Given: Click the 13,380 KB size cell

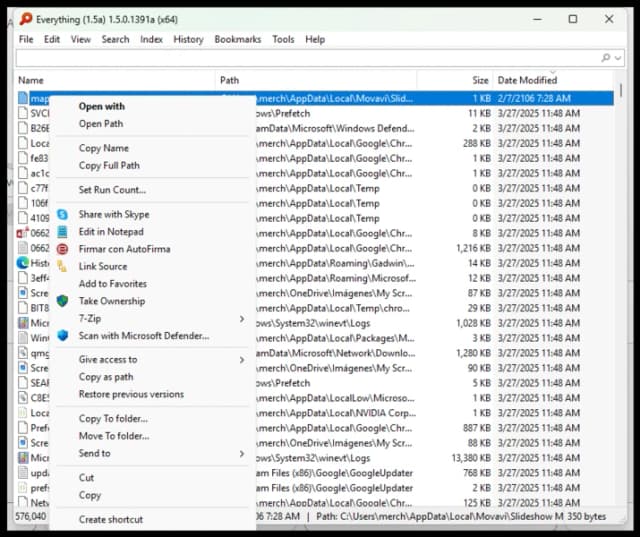Looking at the screenshot, I should [471, 458].
